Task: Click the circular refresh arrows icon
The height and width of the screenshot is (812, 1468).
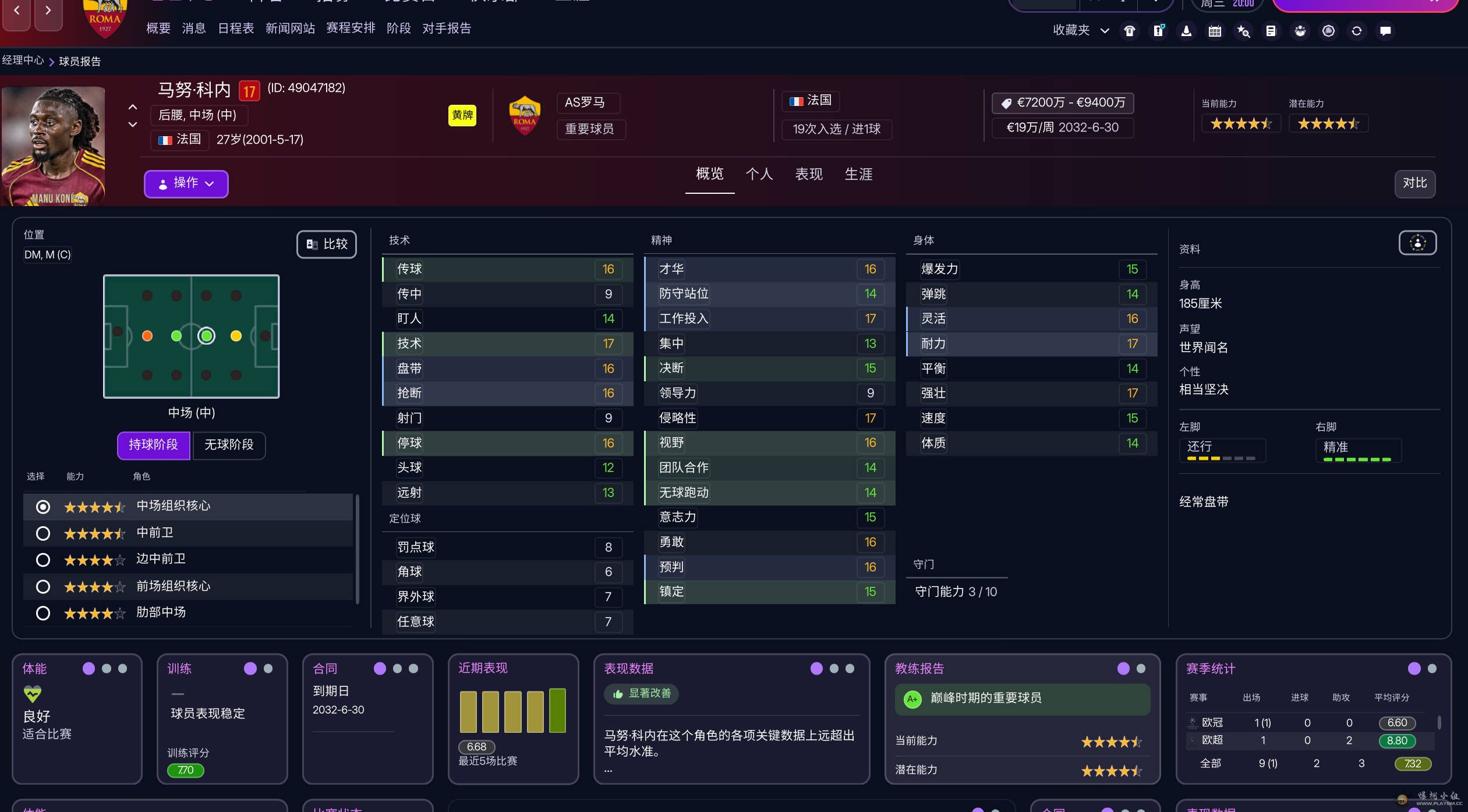Action: tap(1357, 31)
